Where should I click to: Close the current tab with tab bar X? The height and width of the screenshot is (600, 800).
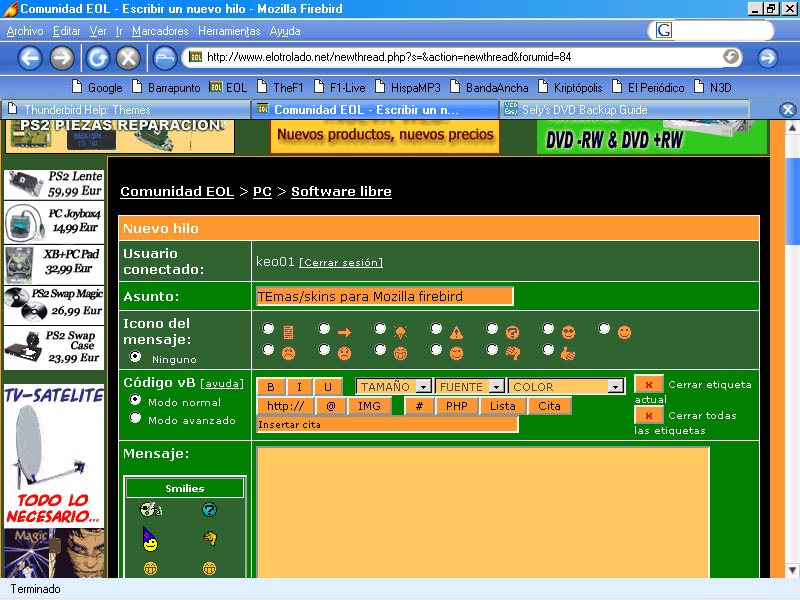(788, 110)
